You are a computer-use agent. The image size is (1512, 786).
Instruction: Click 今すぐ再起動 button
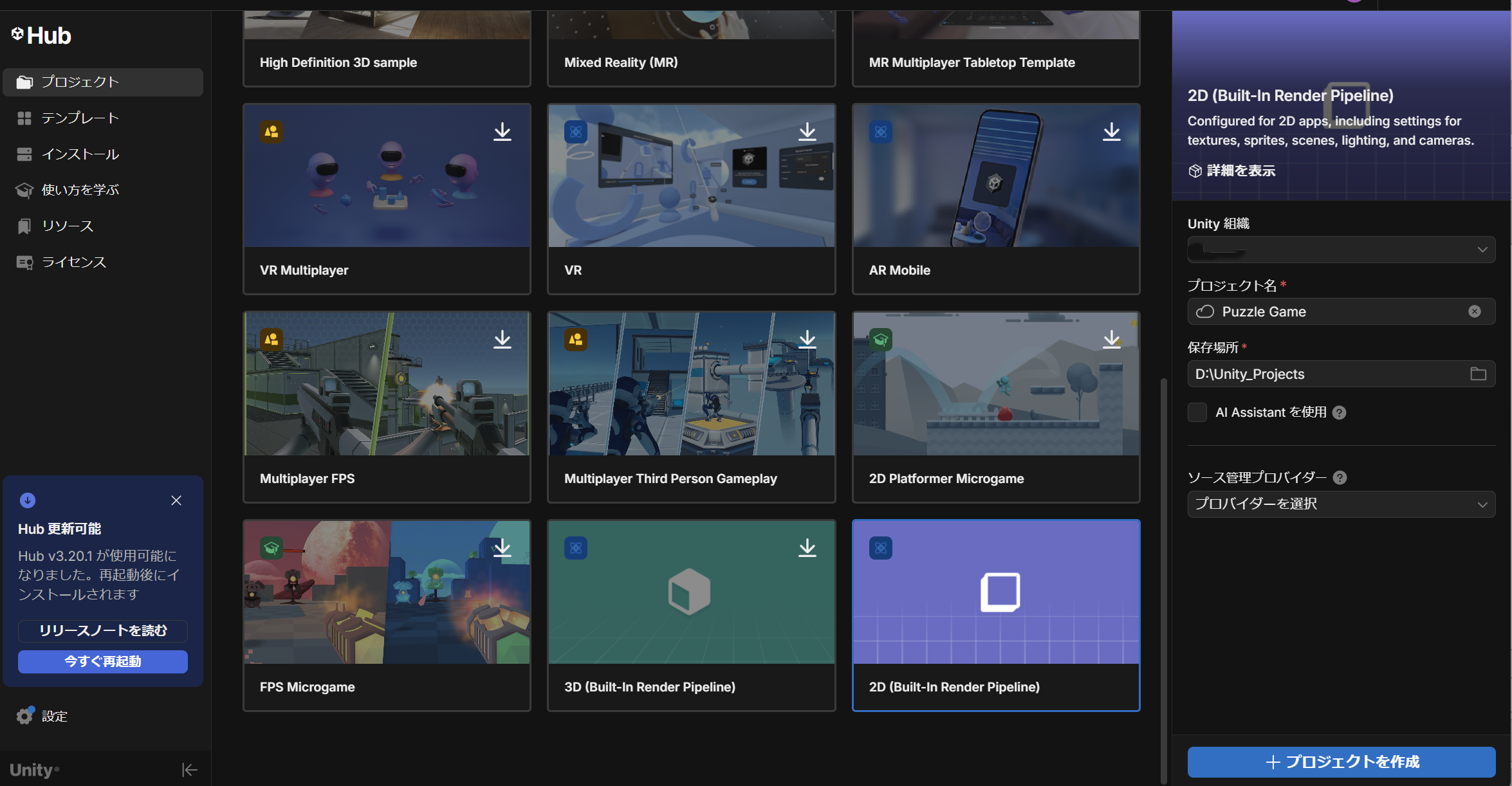103,662
